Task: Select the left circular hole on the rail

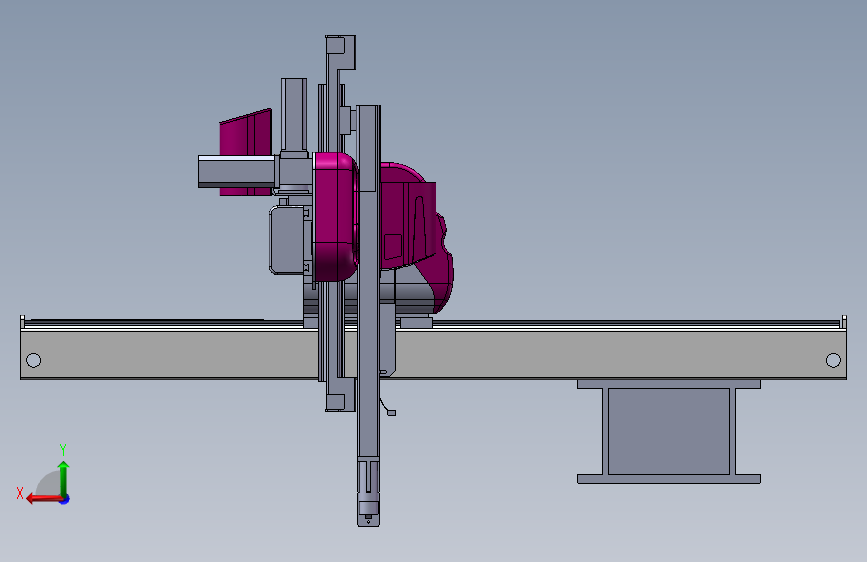Action: point(33,361)
